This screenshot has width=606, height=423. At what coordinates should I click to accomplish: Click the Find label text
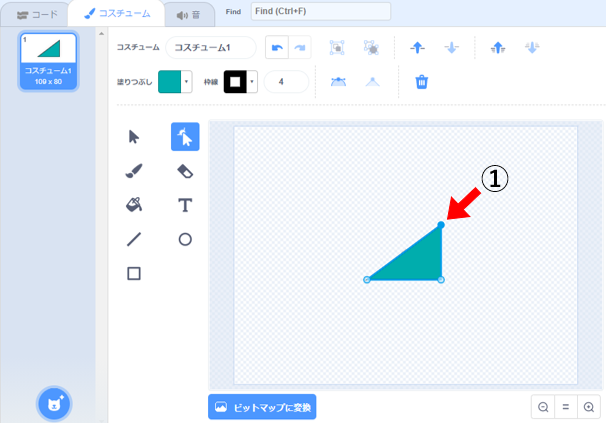pos(233,12)
